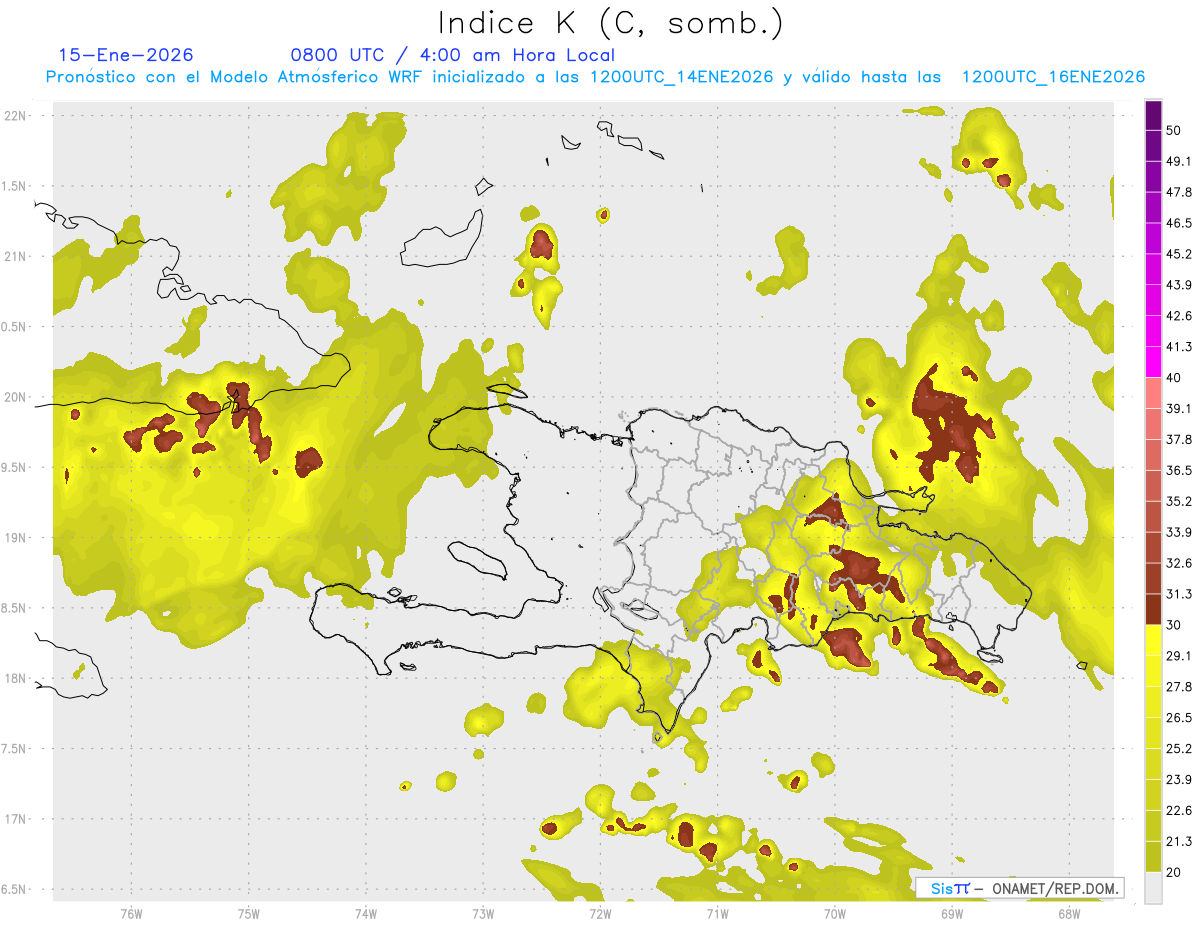Screen dimensions: 1200x927
Task: Select the '15-Ene-2026' date text
Action: pos(125,55)
